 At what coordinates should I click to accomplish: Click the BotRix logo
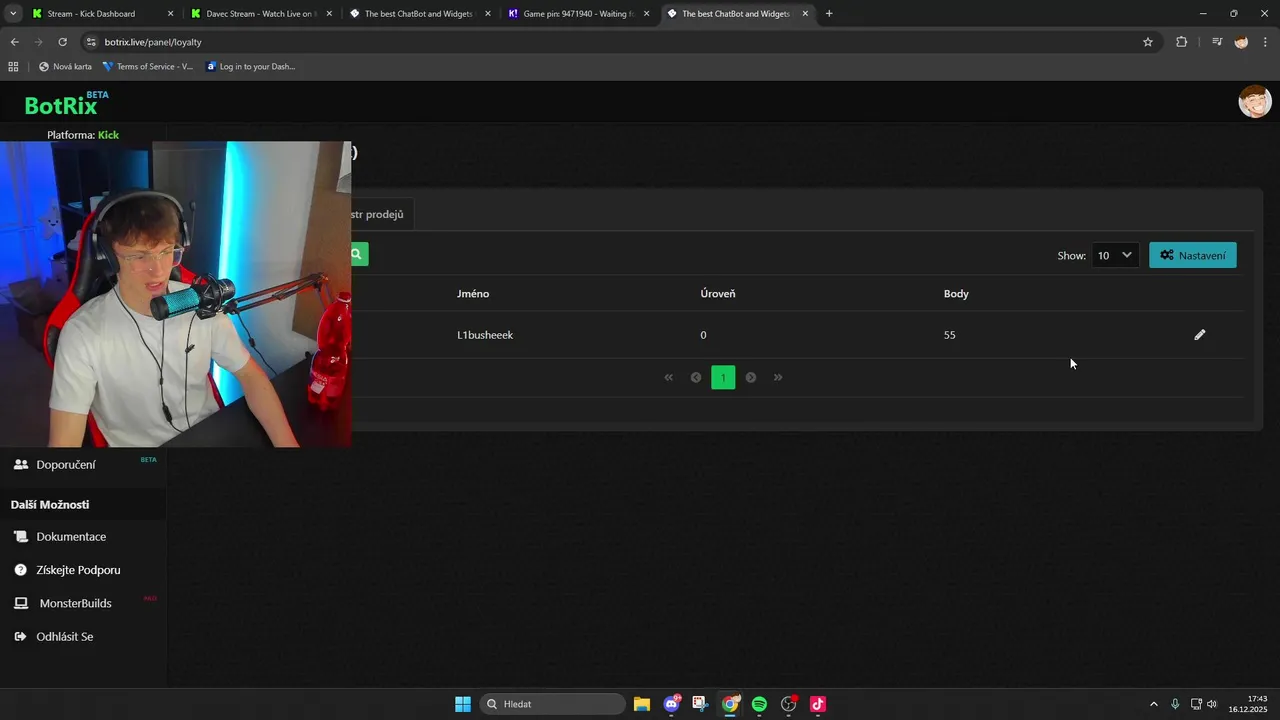[x=66, y=104]
